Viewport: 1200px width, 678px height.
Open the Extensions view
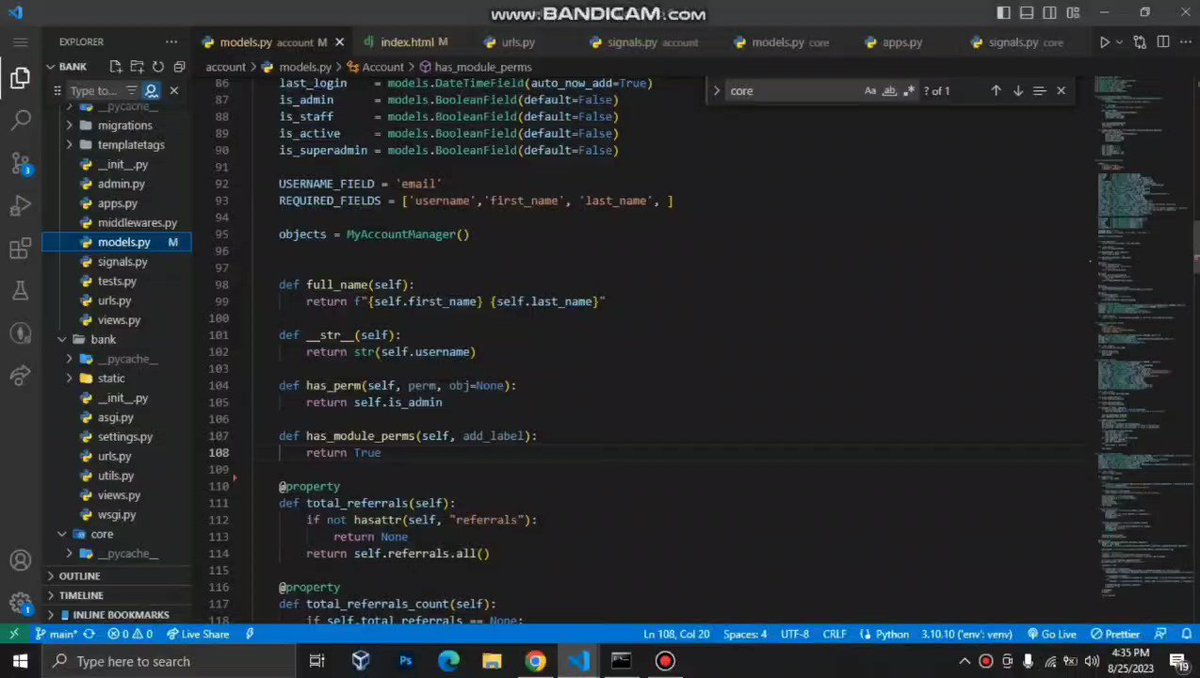tap(20, 248)
